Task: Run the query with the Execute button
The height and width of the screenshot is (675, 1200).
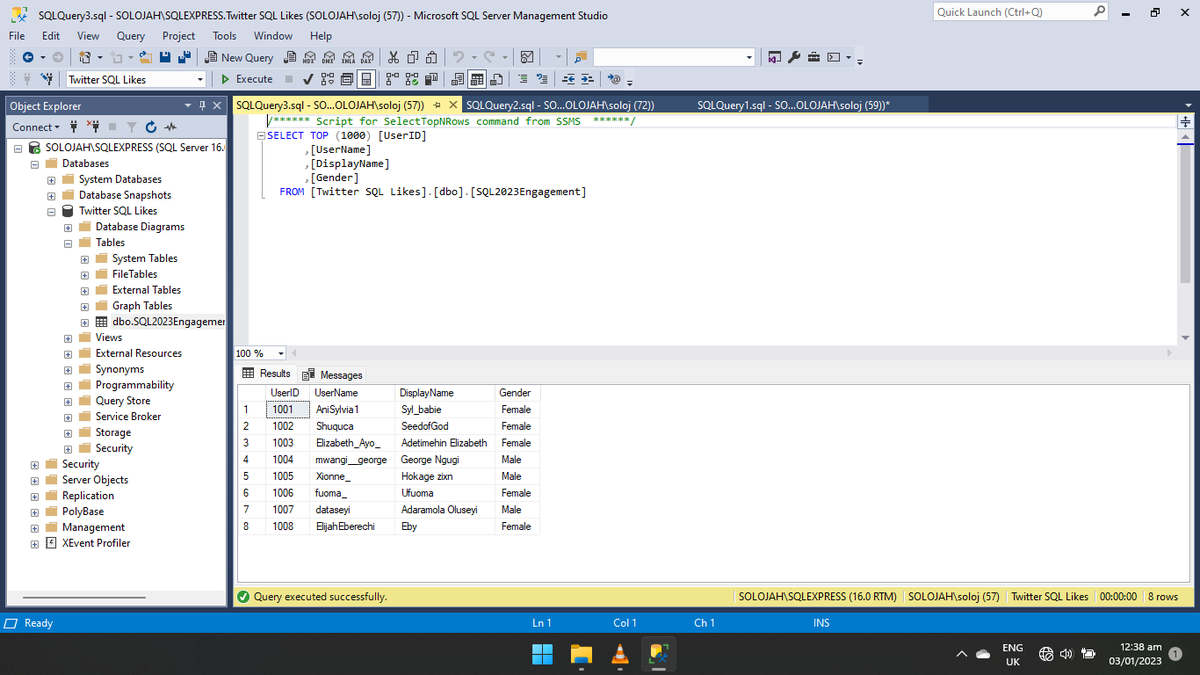Action: [x=247, y=79]
